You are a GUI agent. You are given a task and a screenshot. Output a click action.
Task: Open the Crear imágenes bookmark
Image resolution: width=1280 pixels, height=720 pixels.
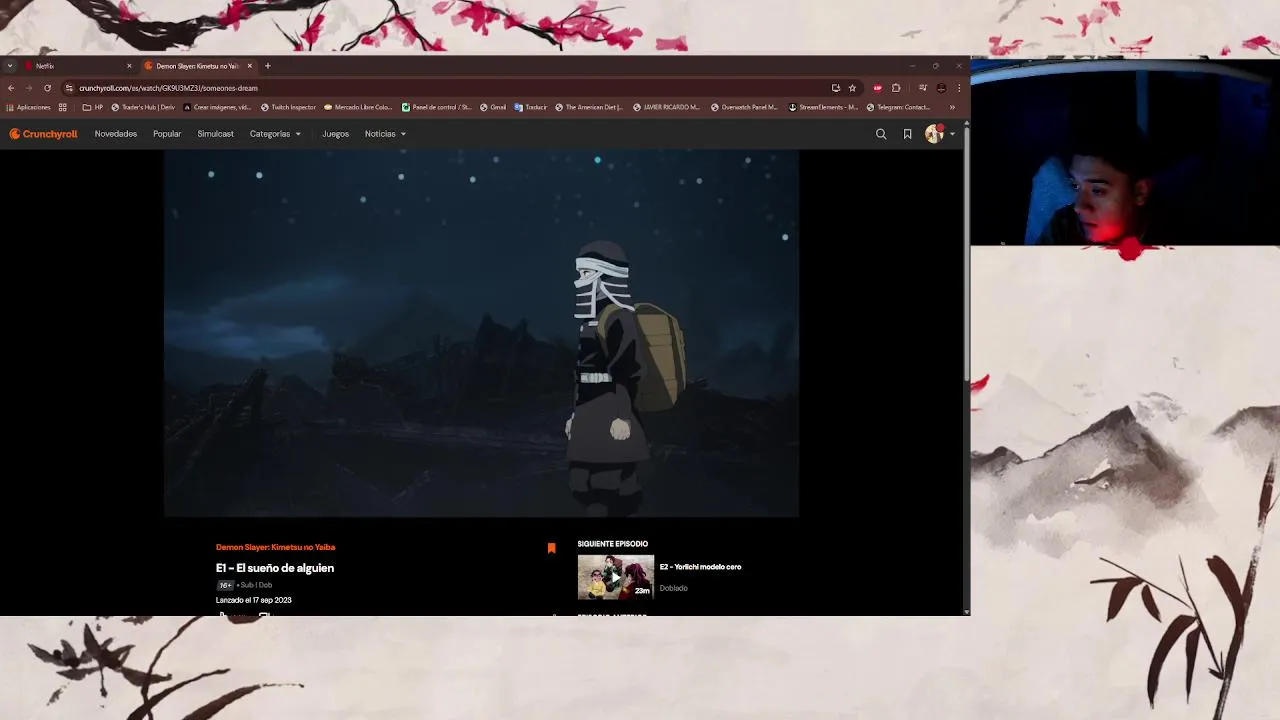coord(217,107)
